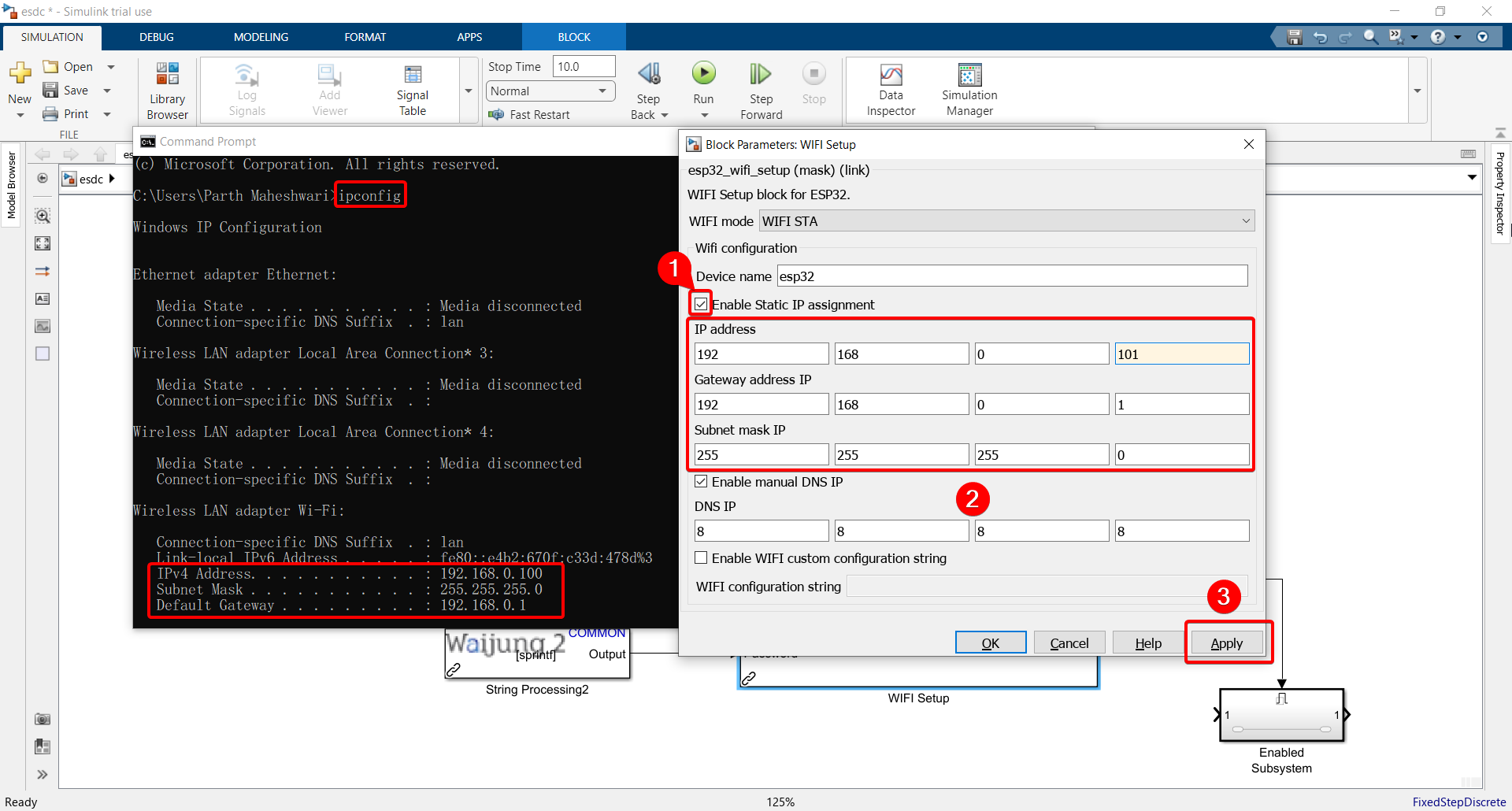Screen dimensions: 1512x811
Task: Switch to the BLOCK tab
Action: point(574,37)
